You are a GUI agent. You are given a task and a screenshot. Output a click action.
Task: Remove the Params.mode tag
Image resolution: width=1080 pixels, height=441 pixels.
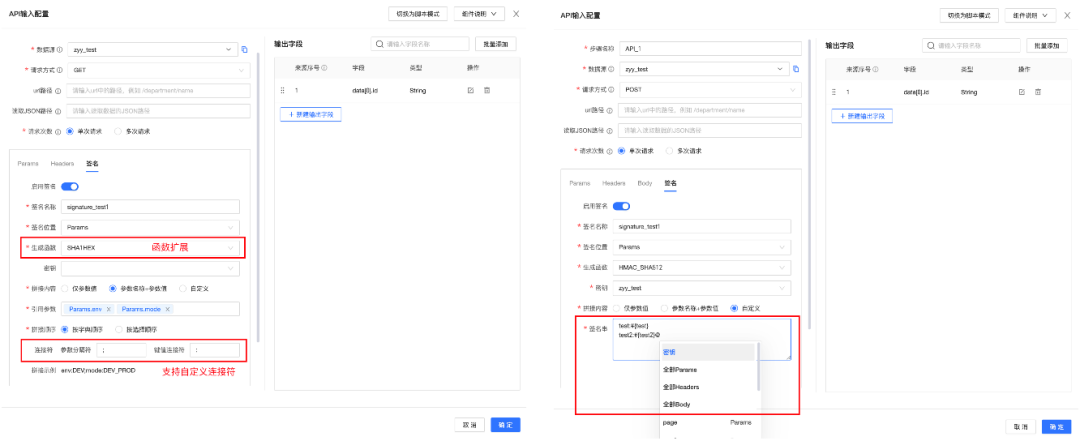[x=168, y=309]
